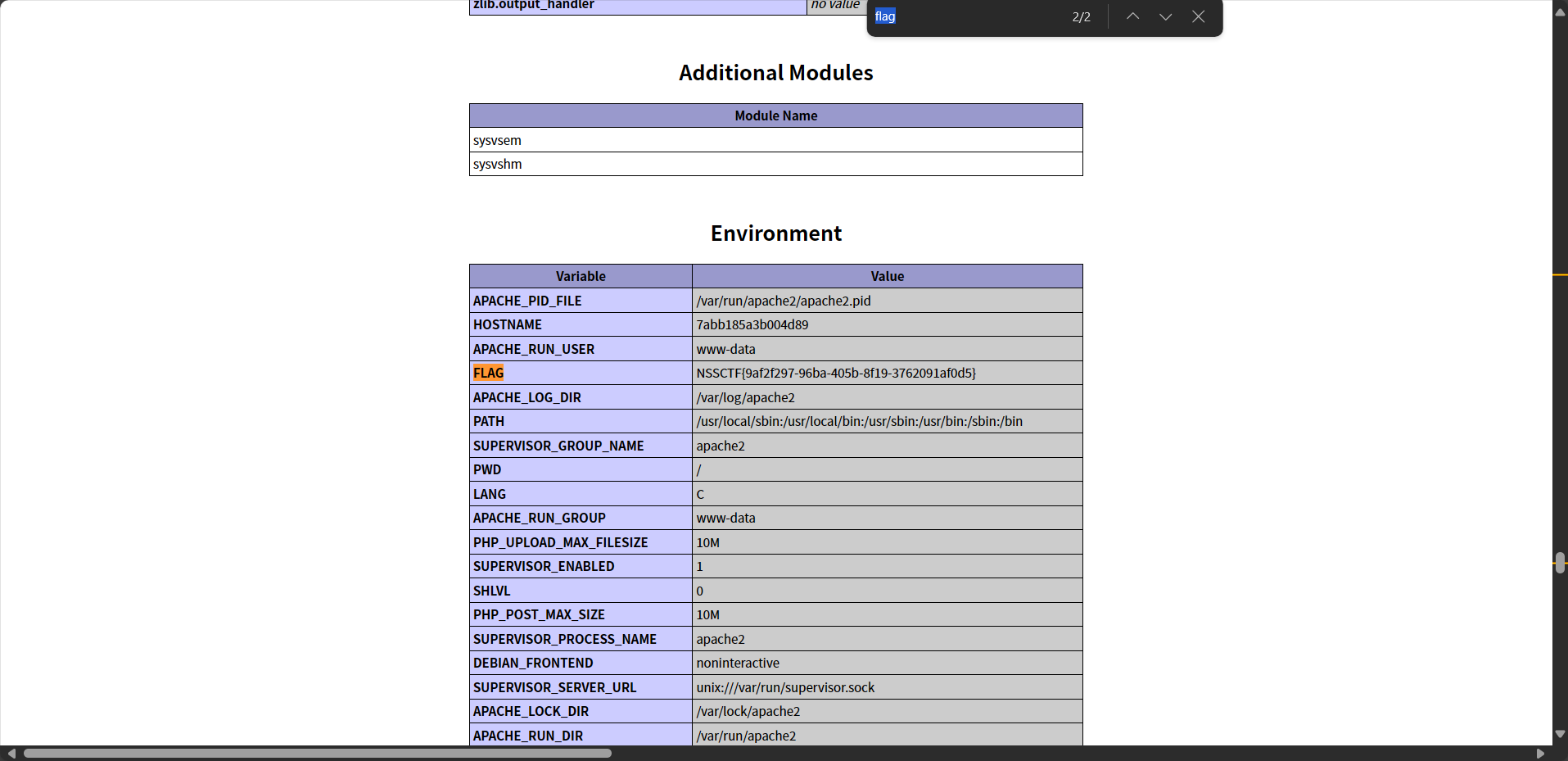Click the scroll left arrow
This screenshot has height=761, width=1568.
click(11, 753)
